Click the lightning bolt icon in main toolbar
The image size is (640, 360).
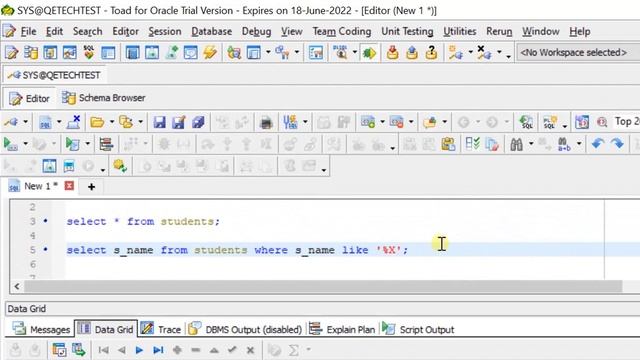point(210,53)
